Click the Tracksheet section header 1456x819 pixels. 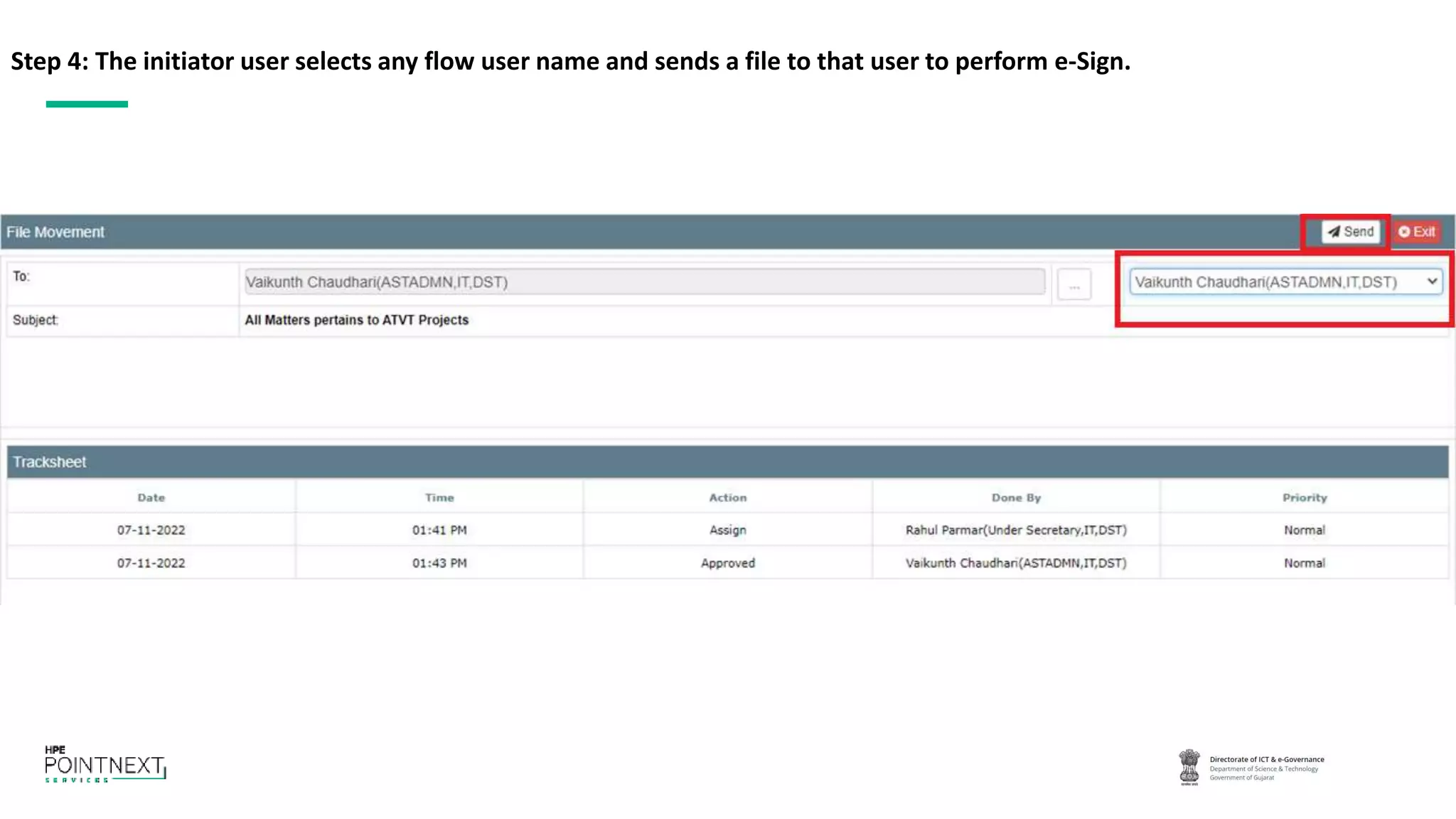click(x=50, y=462)
